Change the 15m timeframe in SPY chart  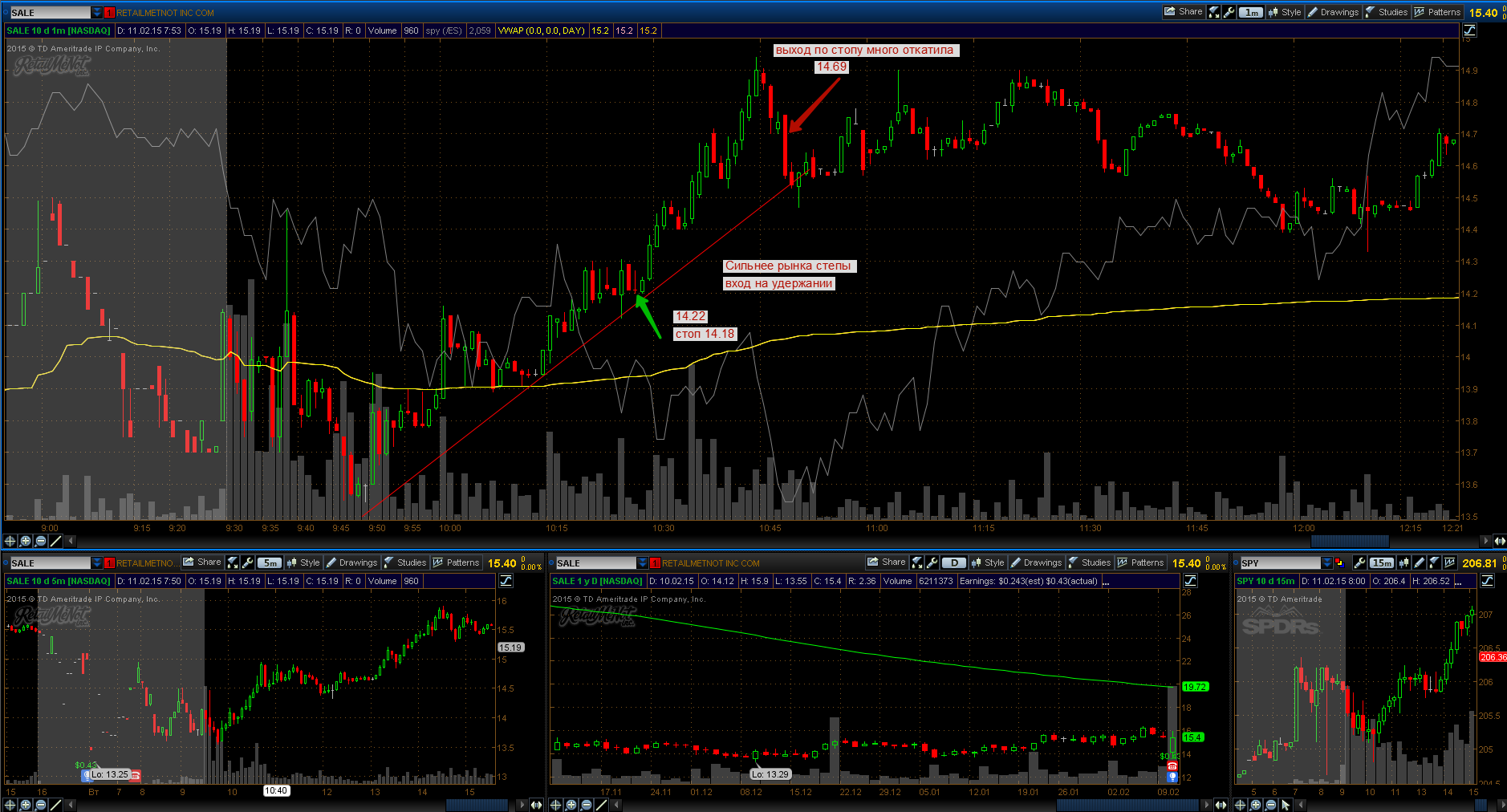(x=1382, y=562)
